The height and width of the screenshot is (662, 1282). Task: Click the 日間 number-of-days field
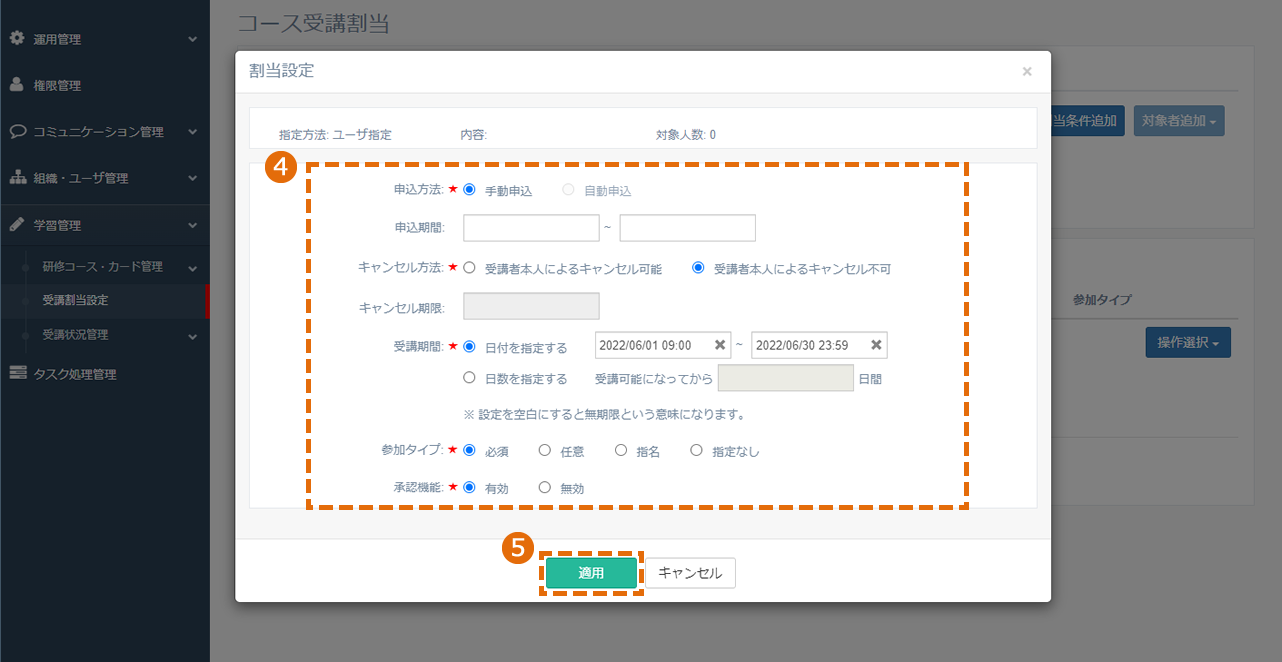786,377
